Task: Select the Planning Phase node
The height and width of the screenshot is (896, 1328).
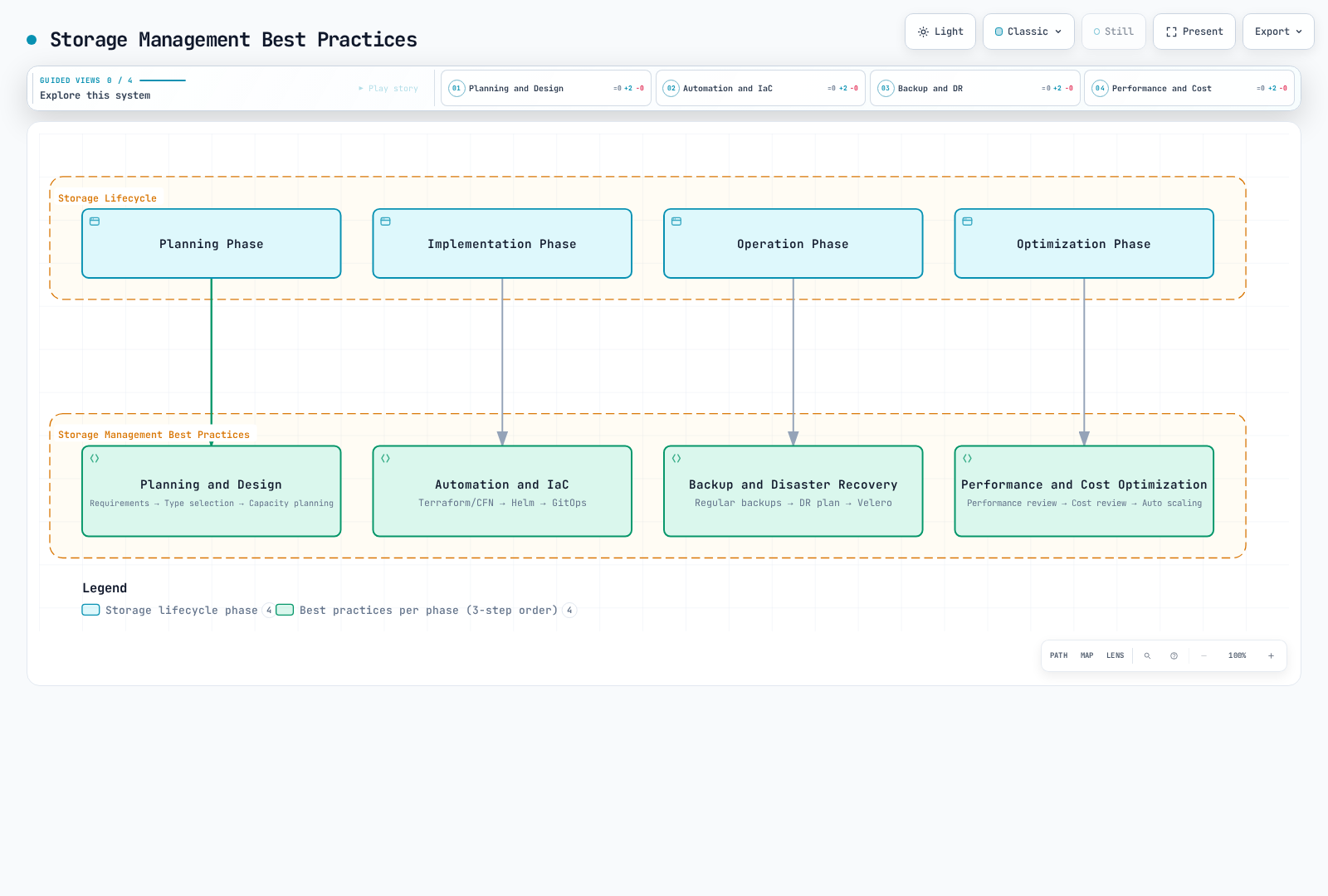Action: [x=212, y=244]
